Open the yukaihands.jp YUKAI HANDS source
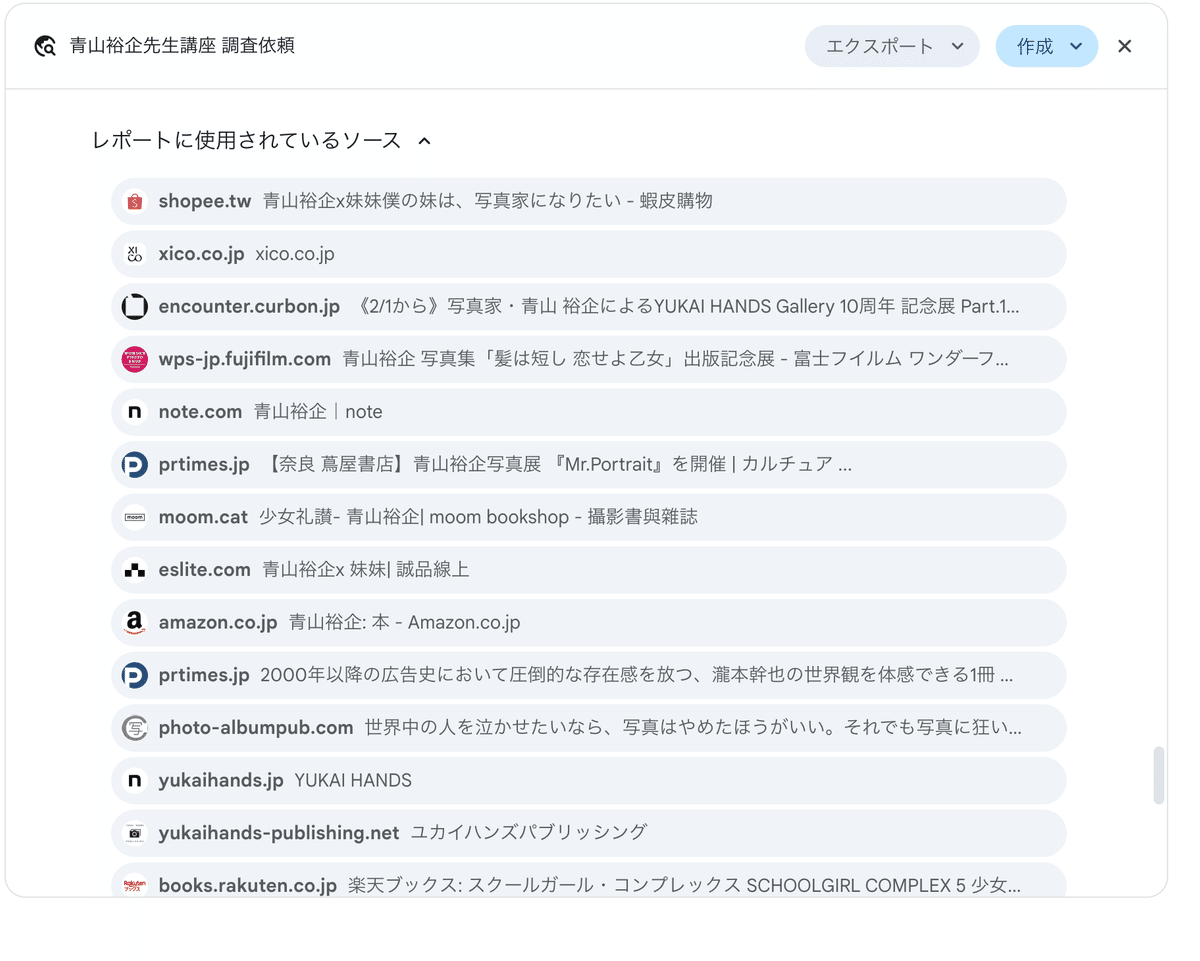The width and height of the screenshot is (1200, 961). (588, 781)
